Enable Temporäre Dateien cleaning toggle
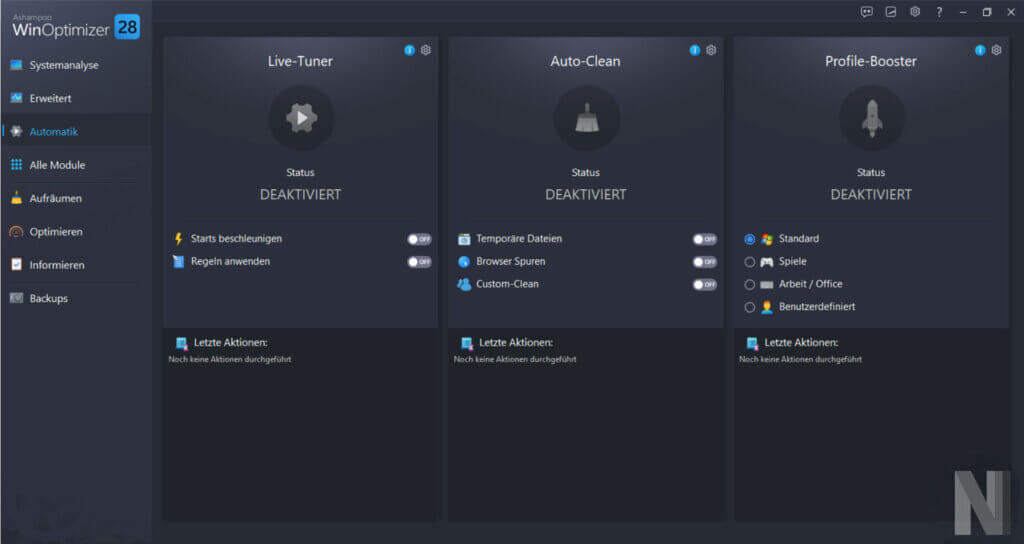The image size is (1024, 544). click(x=705, y=239)
